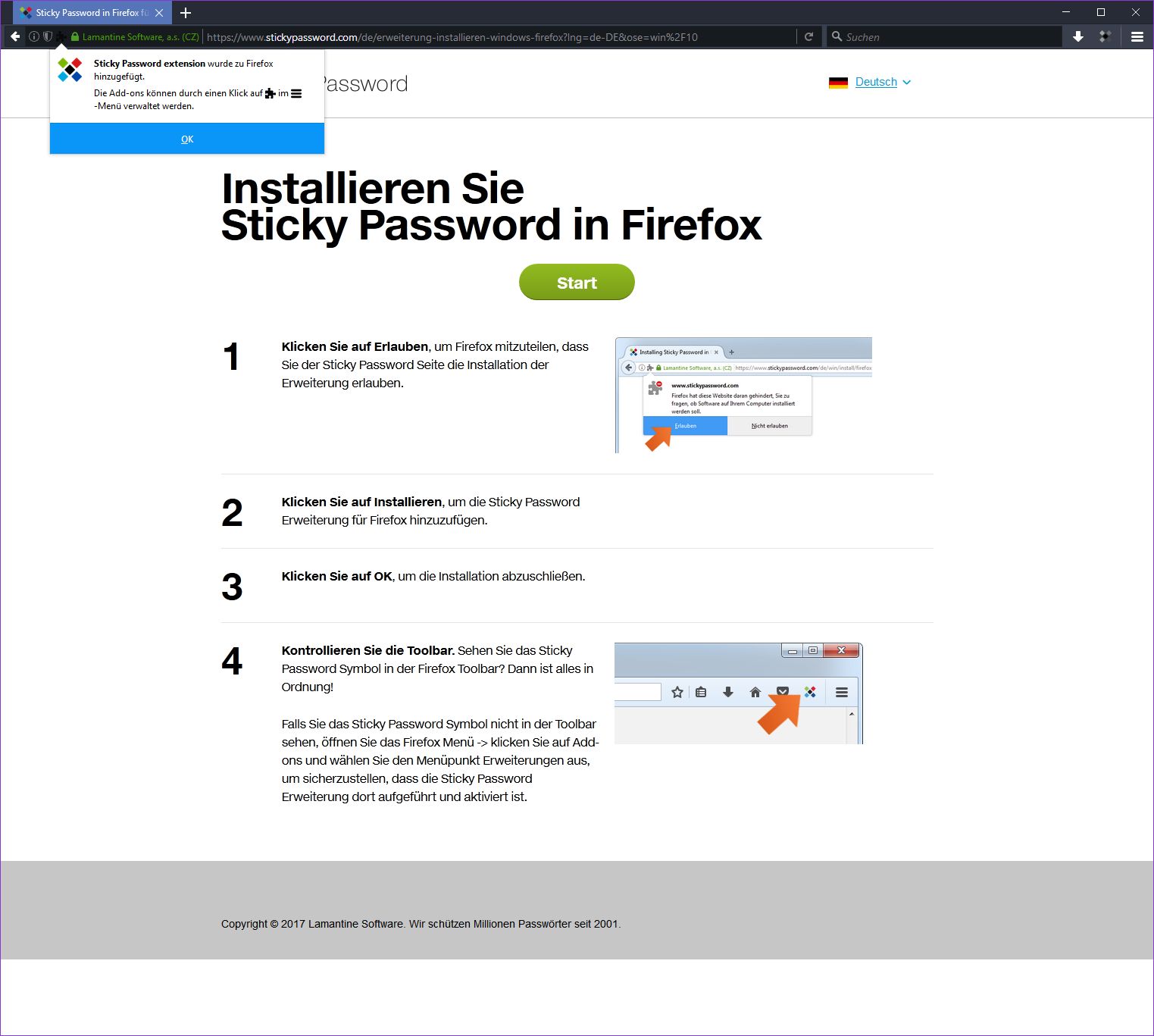Open a new tab with plus button
Screen dimensions: 1154x1036
pyautogui.click(x=186, y=13)
